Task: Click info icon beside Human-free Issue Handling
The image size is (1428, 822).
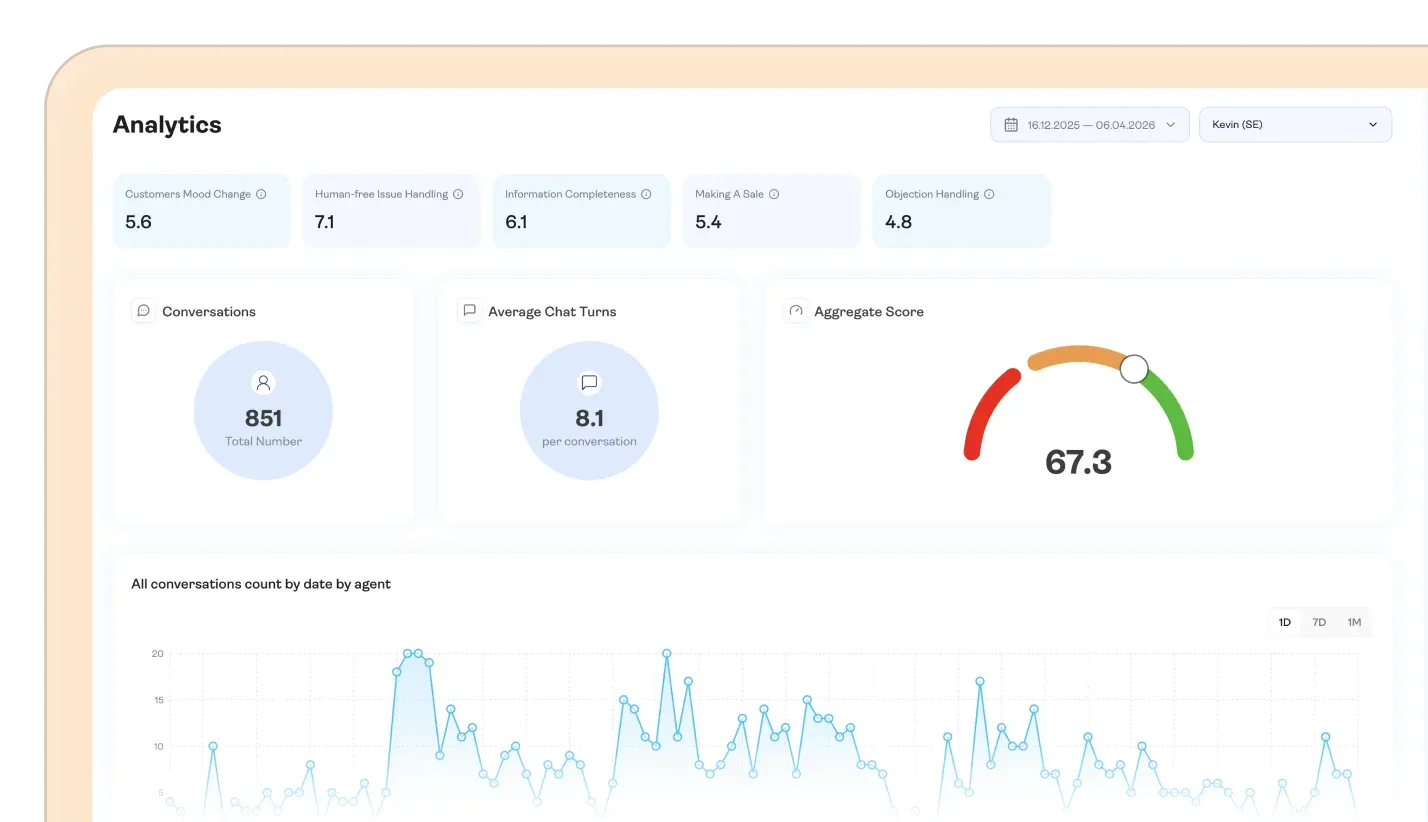Action: click(458, 194)
